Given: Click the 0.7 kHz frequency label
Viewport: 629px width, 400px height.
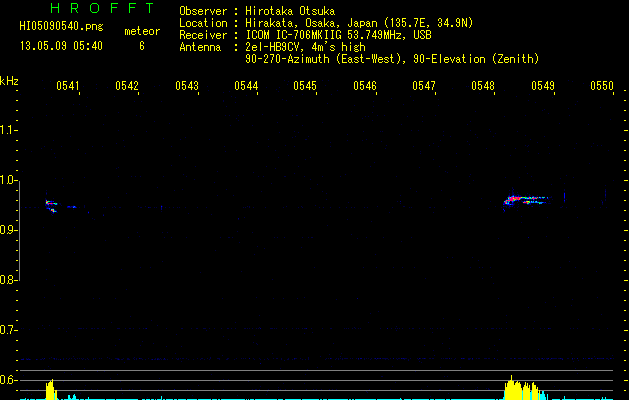Looking at the screenshot, I should [8, 330].
